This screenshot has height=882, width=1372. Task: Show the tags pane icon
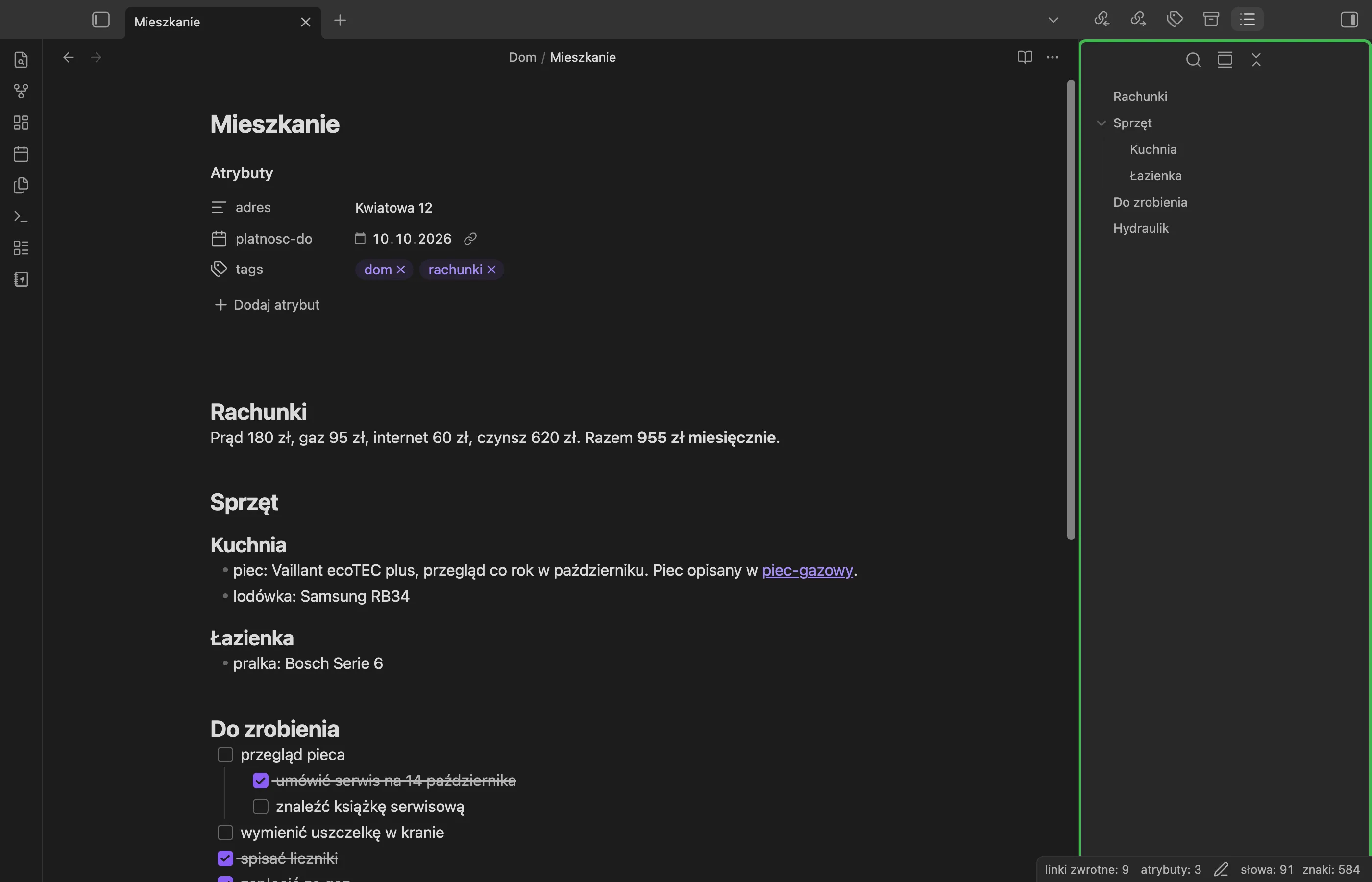point(1175,20)
